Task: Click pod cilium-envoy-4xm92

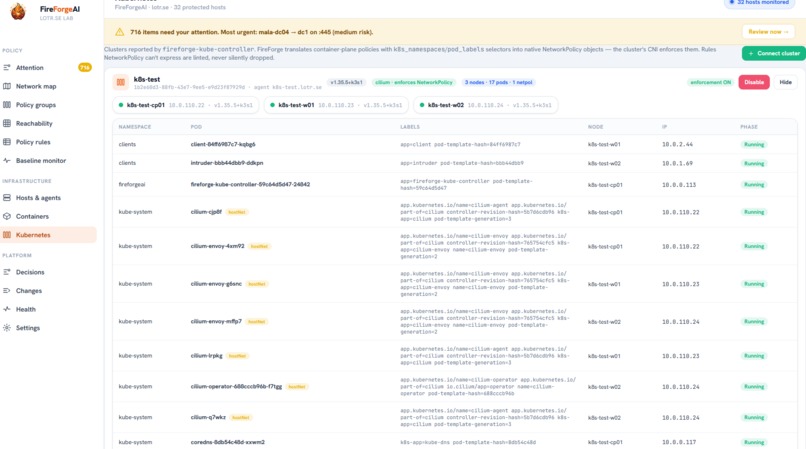Action: pos(217,246)
